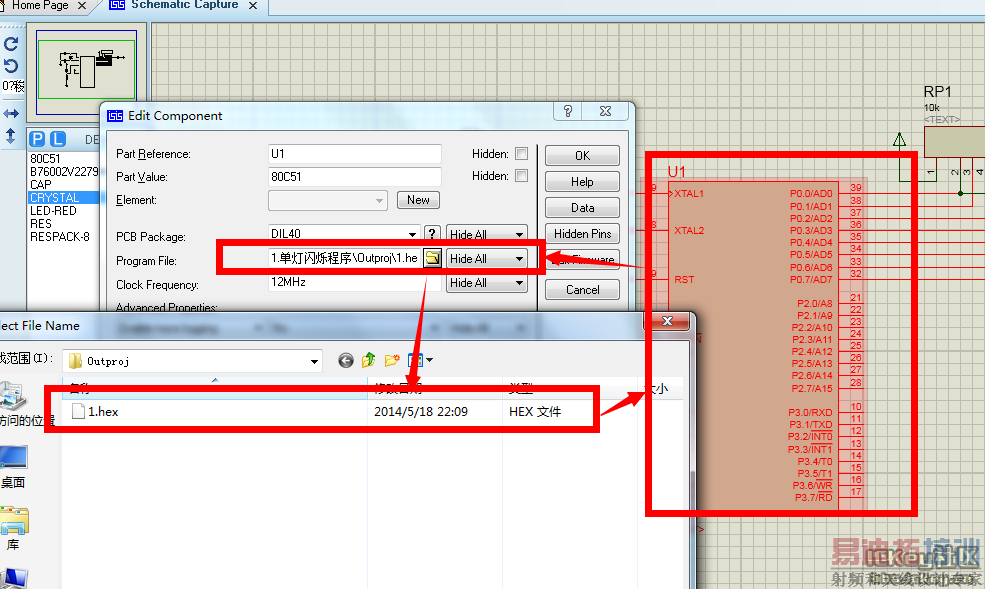Select 80C51 in device list
985x589 pixels.
[x=45, y=159]
